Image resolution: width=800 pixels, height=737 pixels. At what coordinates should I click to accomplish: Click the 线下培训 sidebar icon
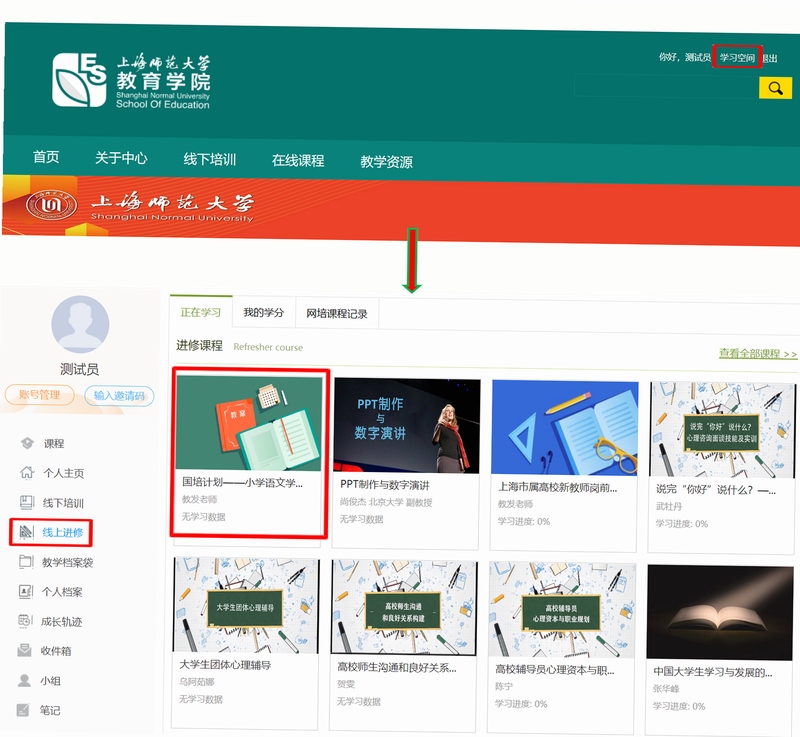point(27,502)
